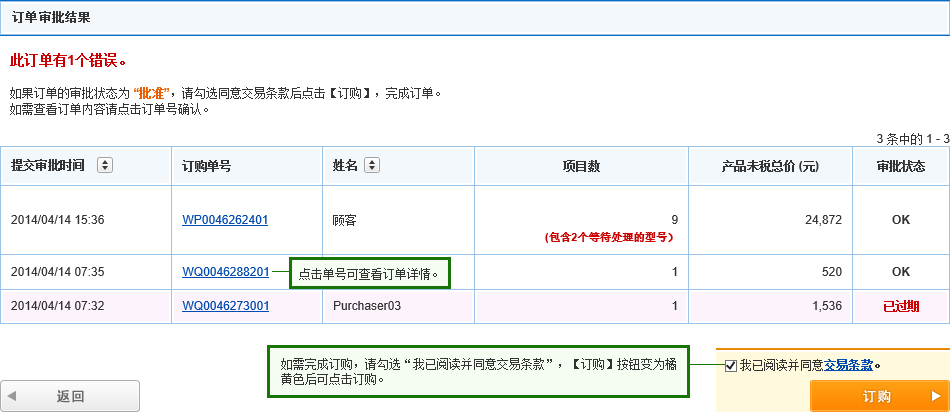
Task: Click the date 2014/04/14 15:36
Action: (58, 220)
